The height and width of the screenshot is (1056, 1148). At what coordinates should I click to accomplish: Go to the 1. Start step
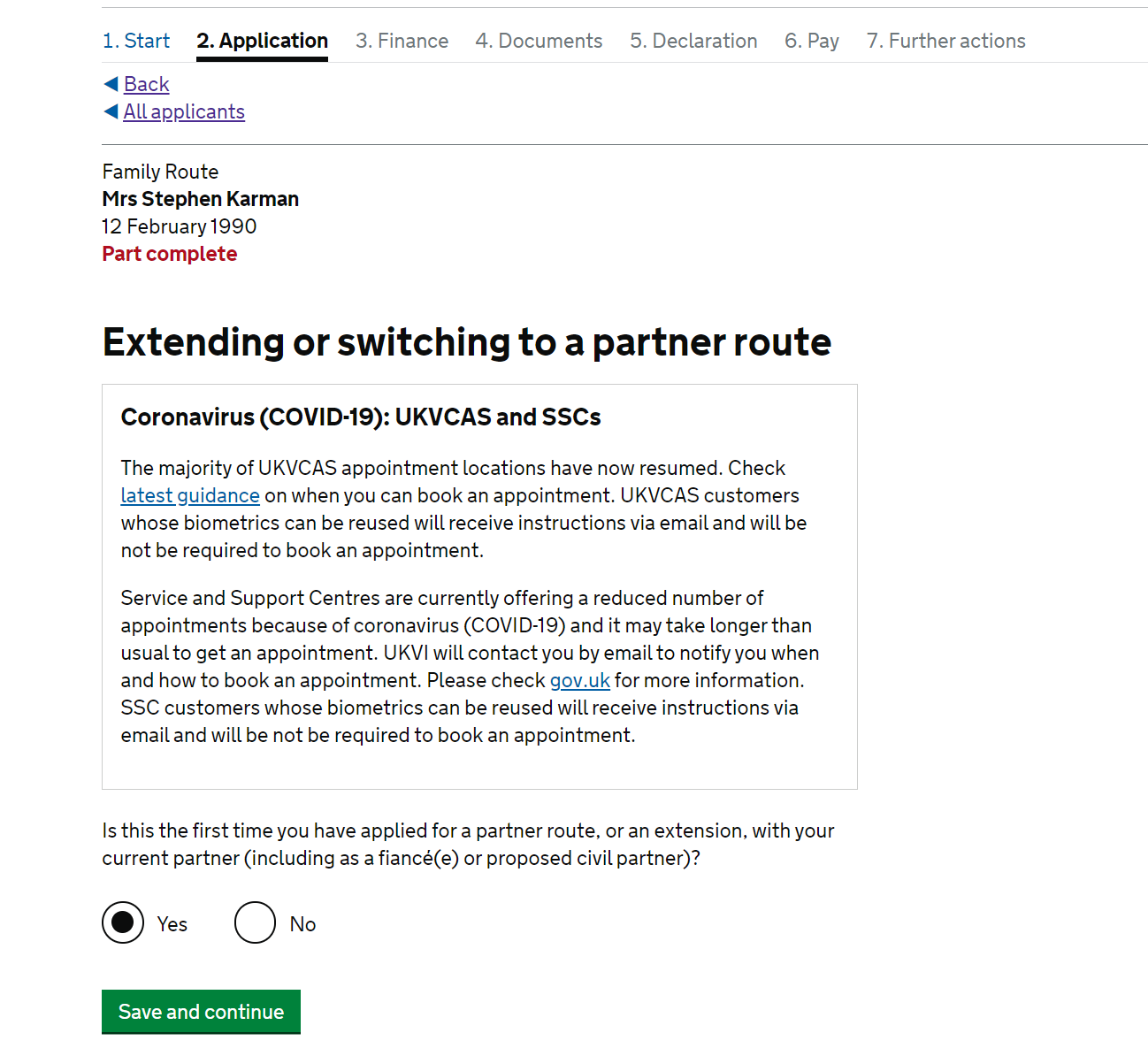[x=136, y=41]
